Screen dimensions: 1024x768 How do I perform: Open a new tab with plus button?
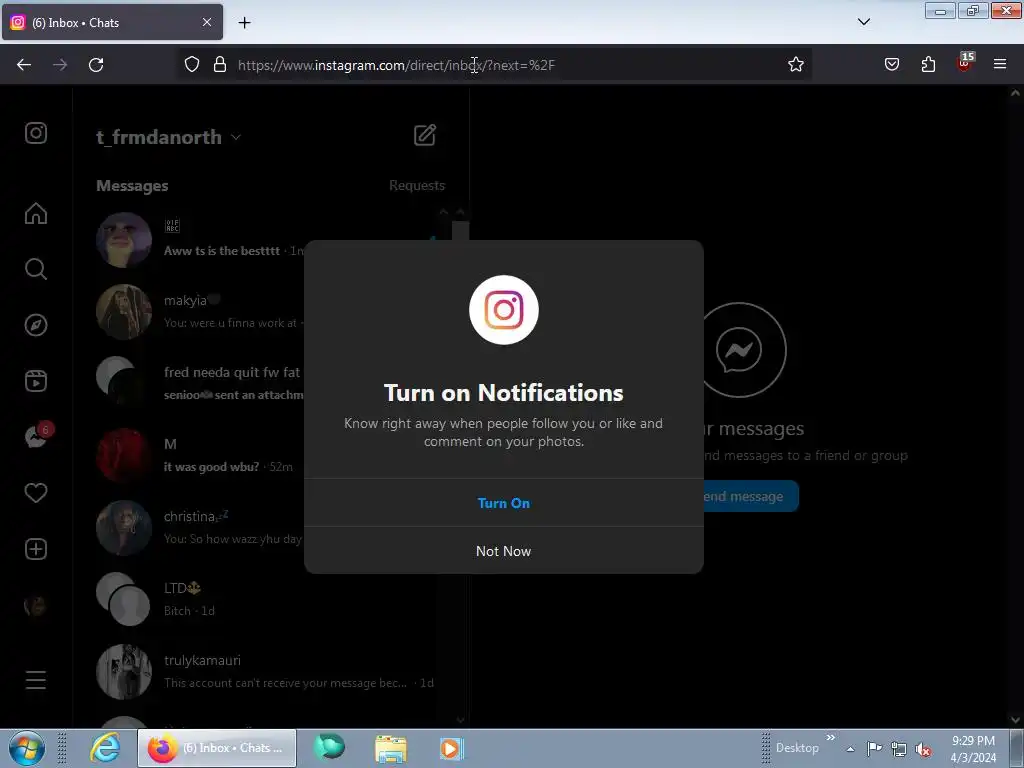pyautogui.click(x=244, y=23)
